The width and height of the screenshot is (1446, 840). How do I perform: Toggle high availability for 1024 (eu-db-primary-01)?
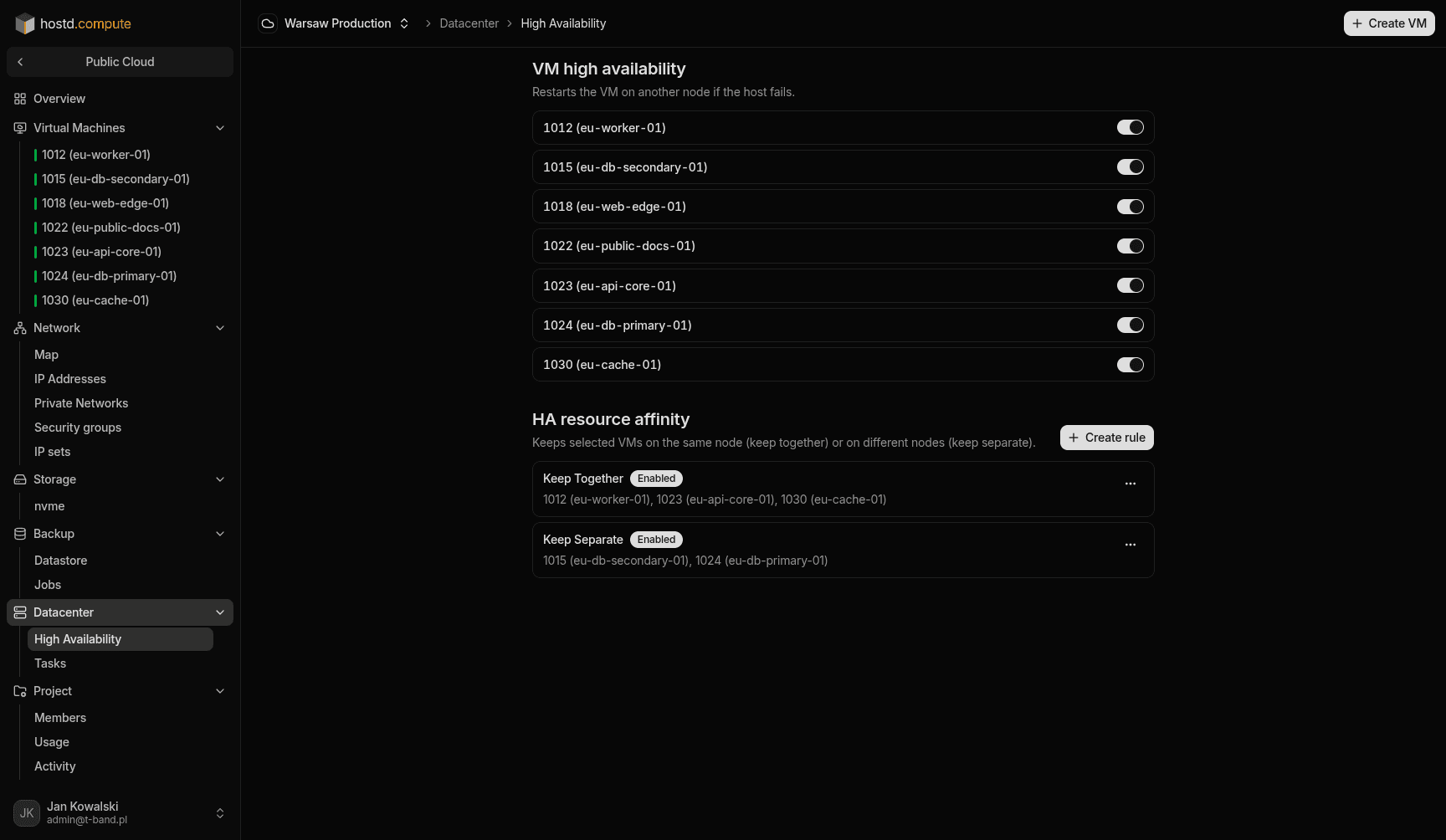(1131, 325)
